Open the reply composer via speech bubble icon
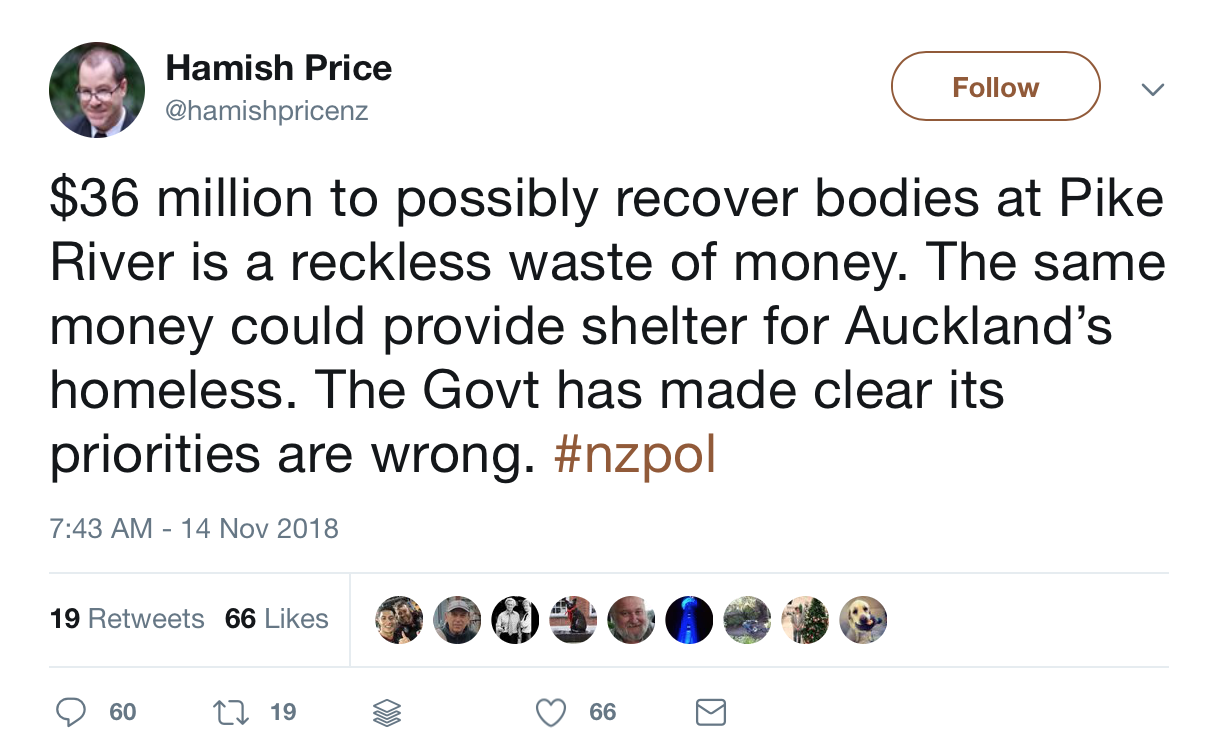1222x748 pixels. pos(71,712)
